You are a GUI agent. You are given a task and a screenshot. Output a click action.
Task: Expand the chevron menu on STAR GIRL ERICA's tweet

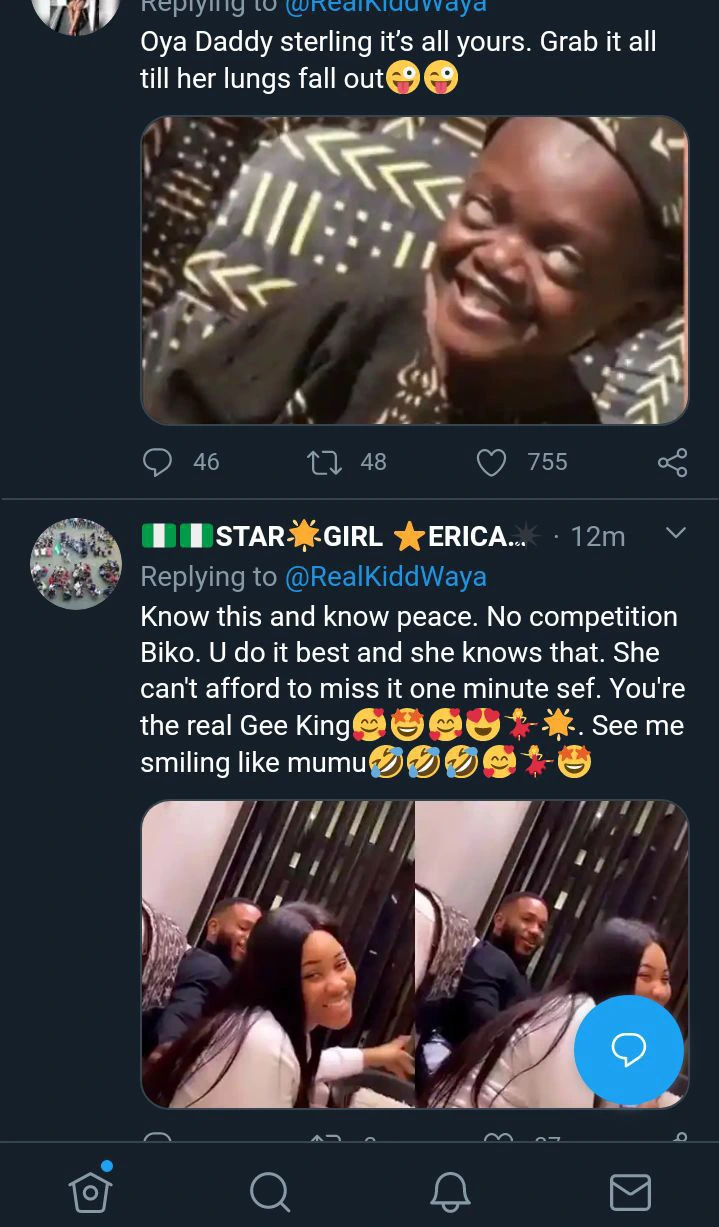[x=676, y=533]
